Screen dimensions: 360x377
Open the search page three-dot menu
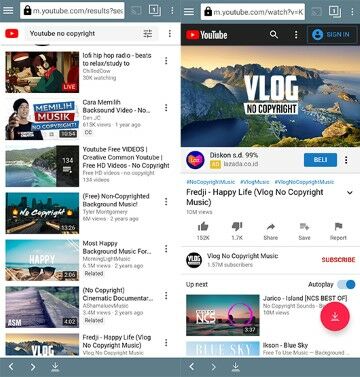(170, 33)
